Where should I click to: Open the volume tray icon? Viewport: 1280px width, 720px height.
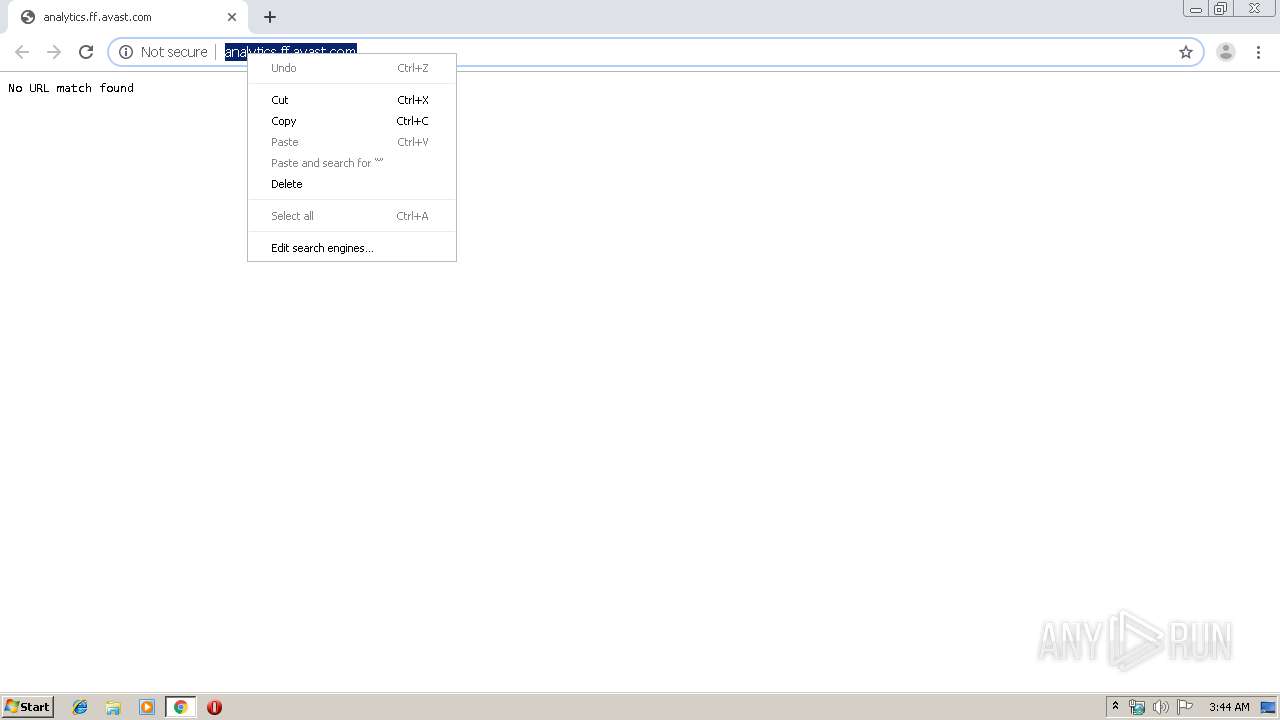pos(1161,707)
